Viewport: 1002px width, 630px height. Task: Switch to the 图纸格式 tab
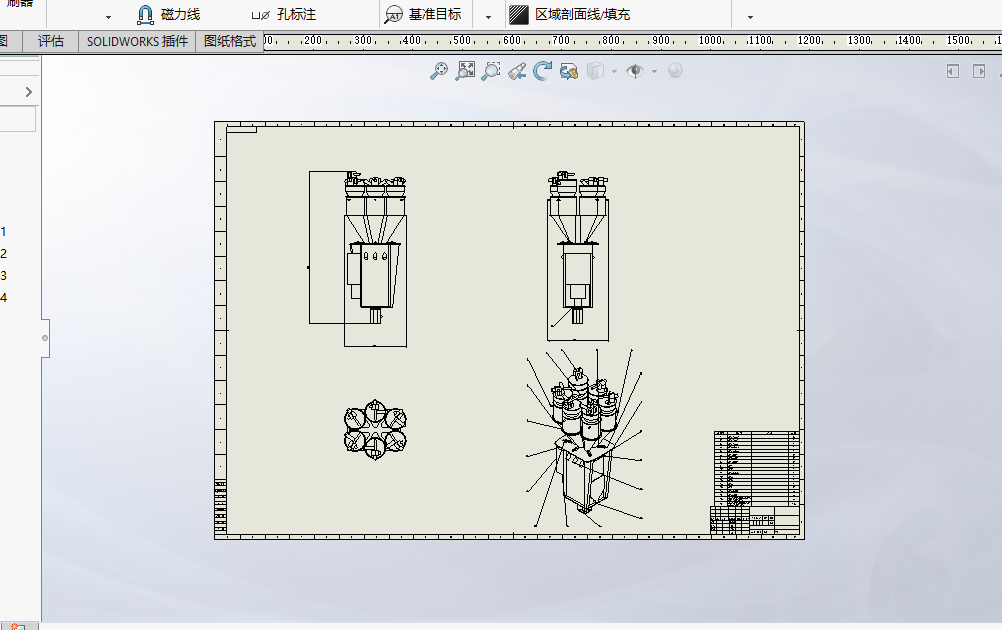(x=229, y=42)
